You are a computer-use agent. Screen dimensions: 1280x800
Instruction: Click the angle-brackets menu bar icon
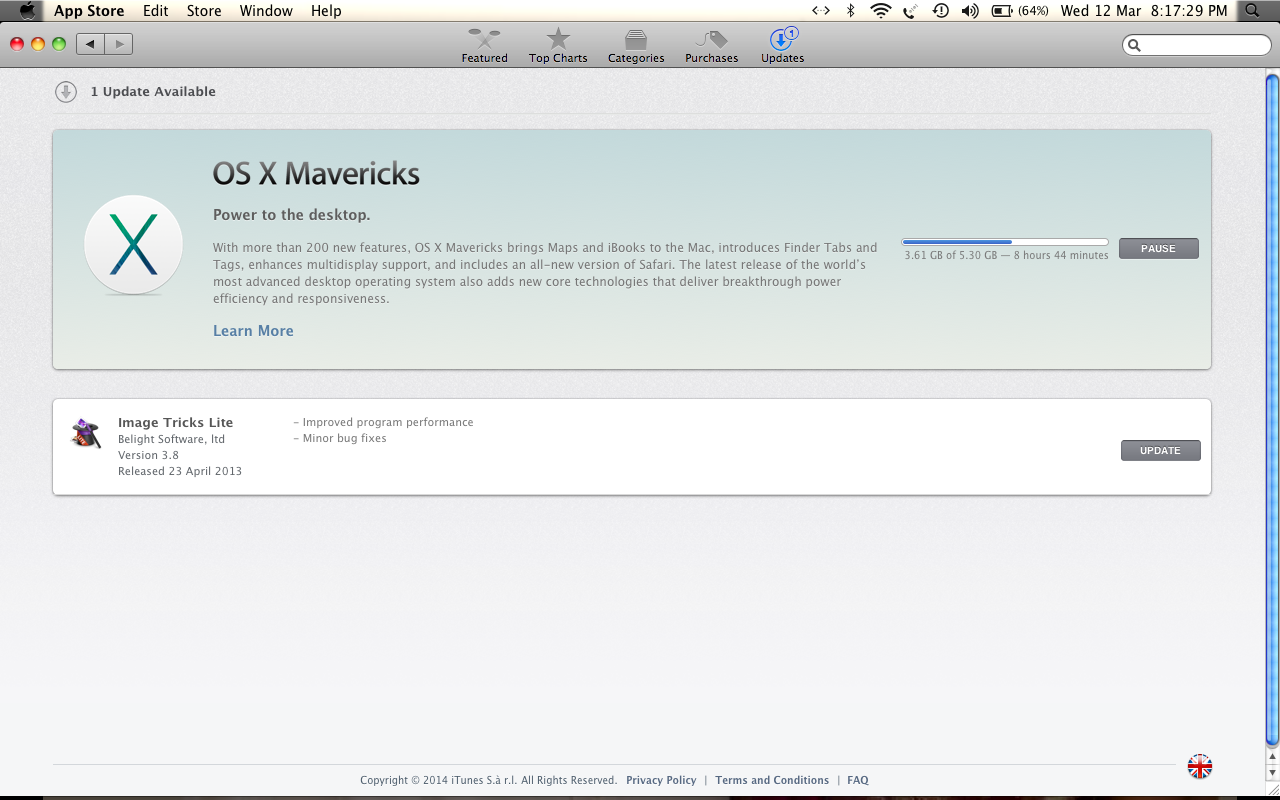821,11
